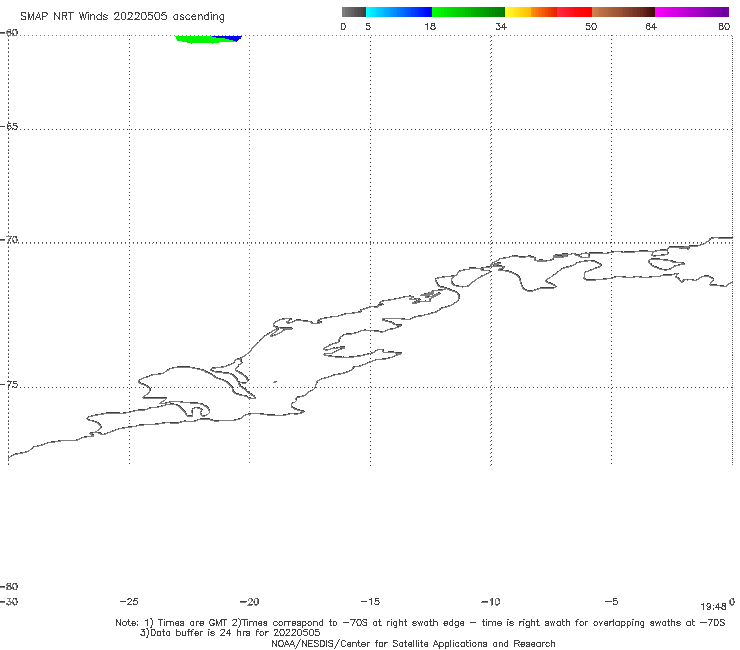Viewport: 740px width, 650px height.
Task: Click the brown segment of the color bar
Action: click(x=623, y=12)
